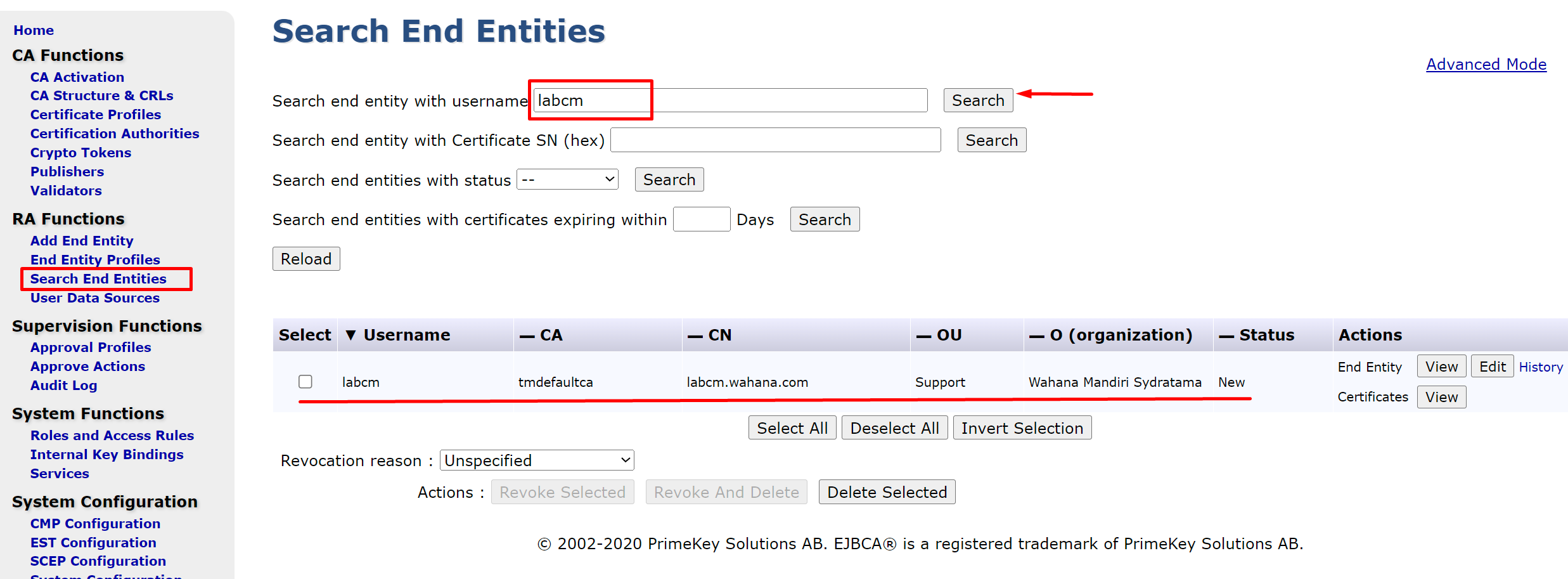The height and width of the screenshot is (579, 1568).
Task: Click the Certificate SN hex field
Action: point(775,140)
